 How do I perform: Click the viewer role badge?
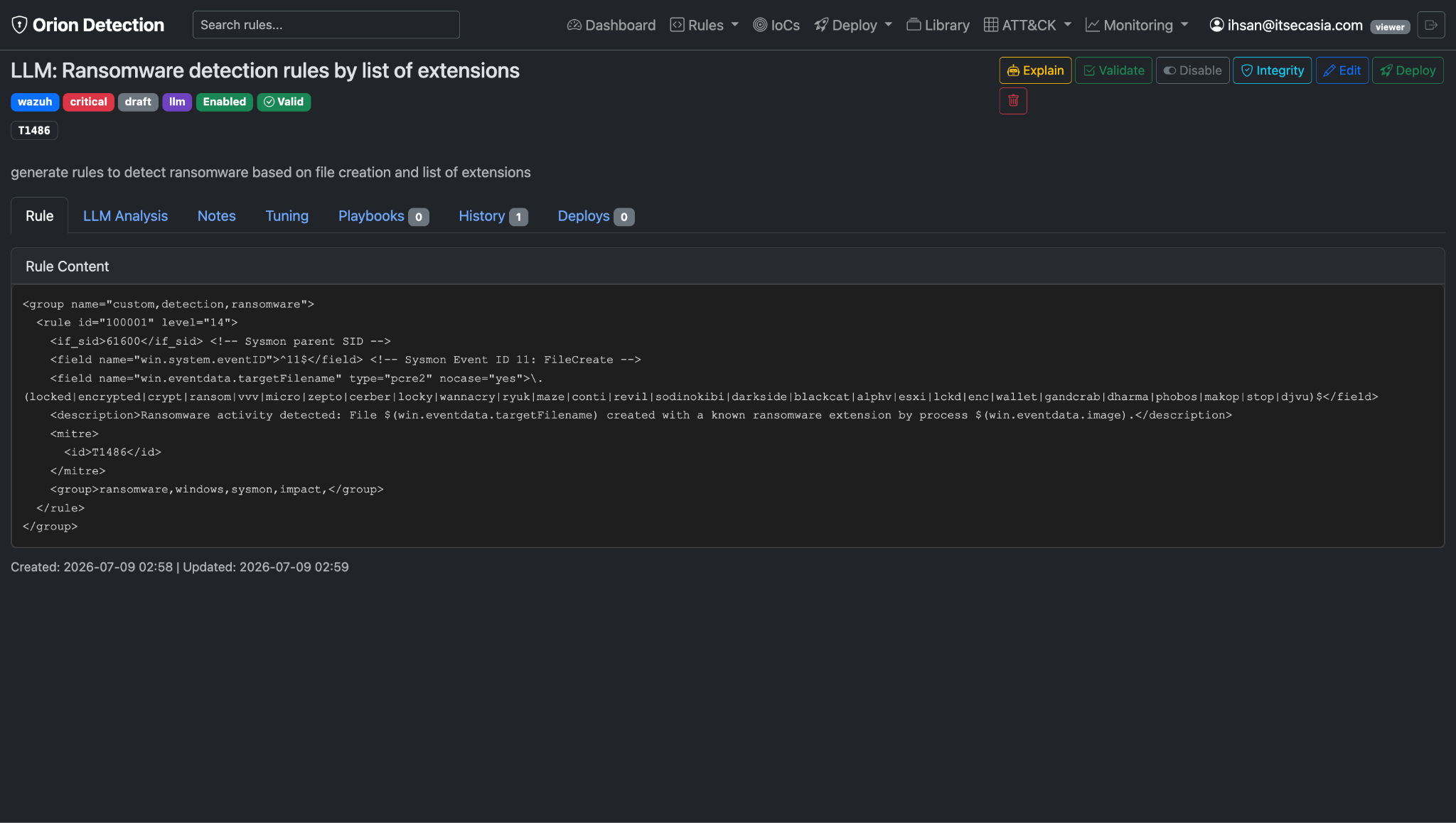pyautogui.click(x=1389, y=27)
